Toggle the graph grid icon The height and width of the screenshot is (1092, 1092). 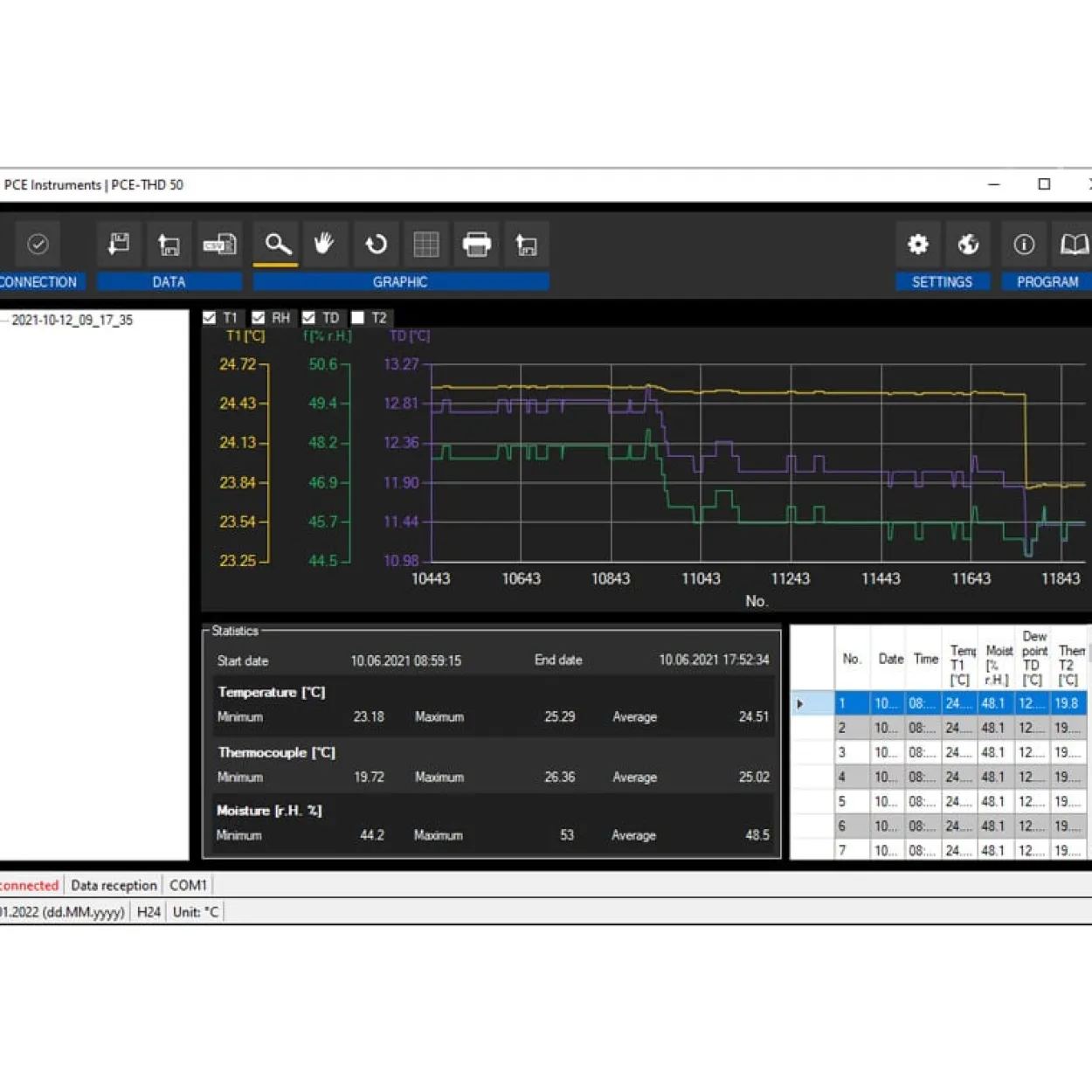point(426,245)
